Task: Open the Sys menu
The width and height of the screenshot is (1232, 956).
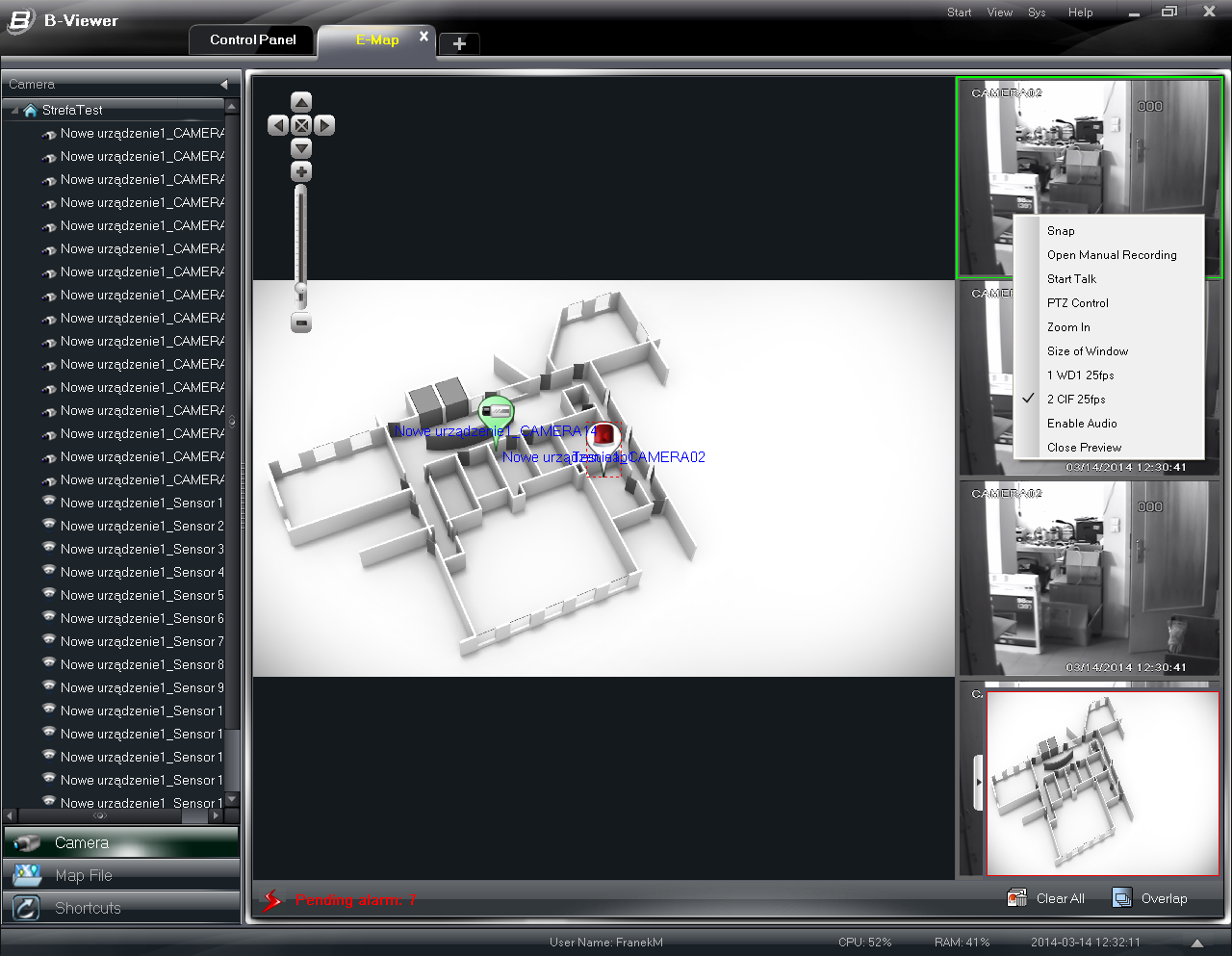Action: pos(1037,13)
